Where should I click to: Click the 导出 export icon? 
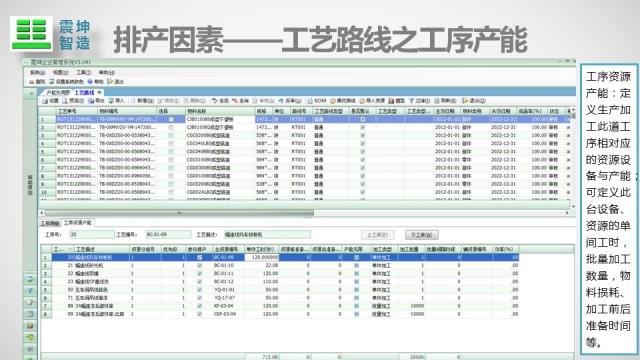point(91,100)
